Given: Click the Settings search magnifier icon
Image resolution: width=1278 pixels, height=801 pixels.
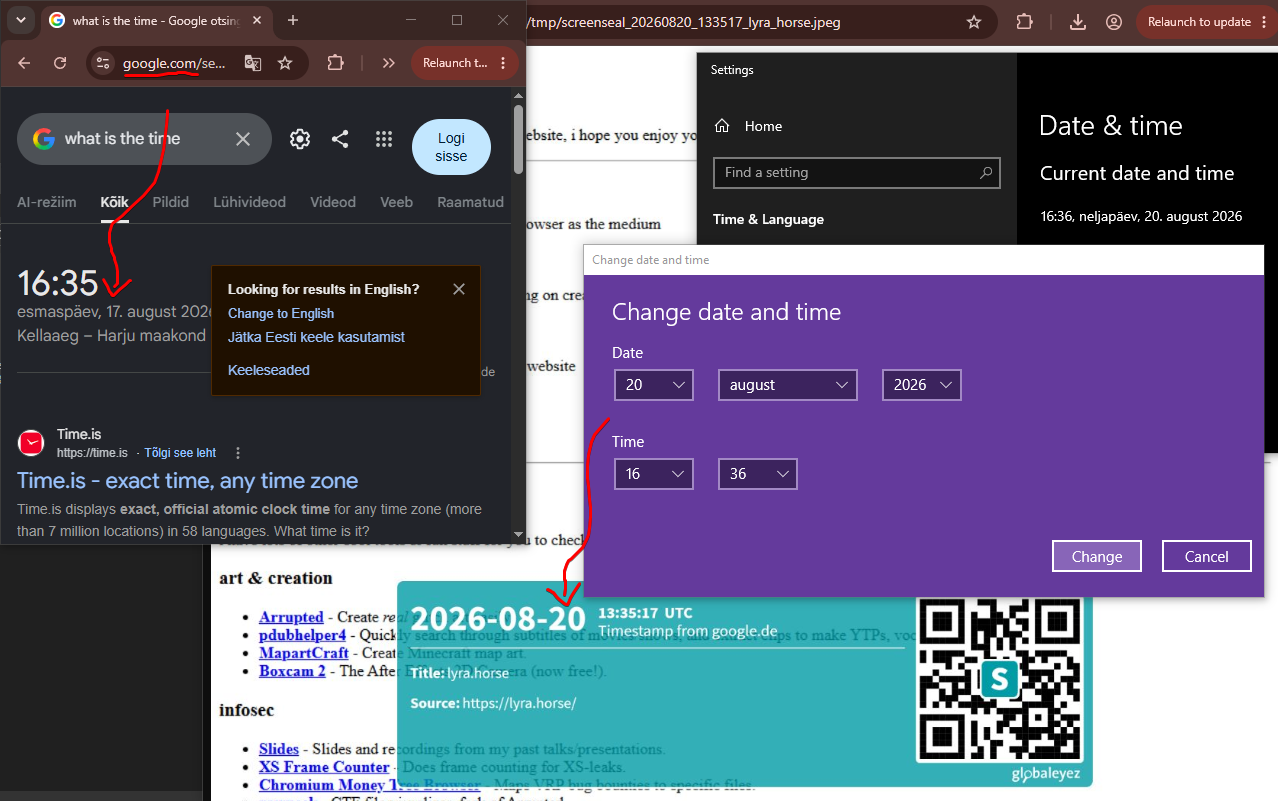Looking at the screenshot, I should [x=986, y=172].
